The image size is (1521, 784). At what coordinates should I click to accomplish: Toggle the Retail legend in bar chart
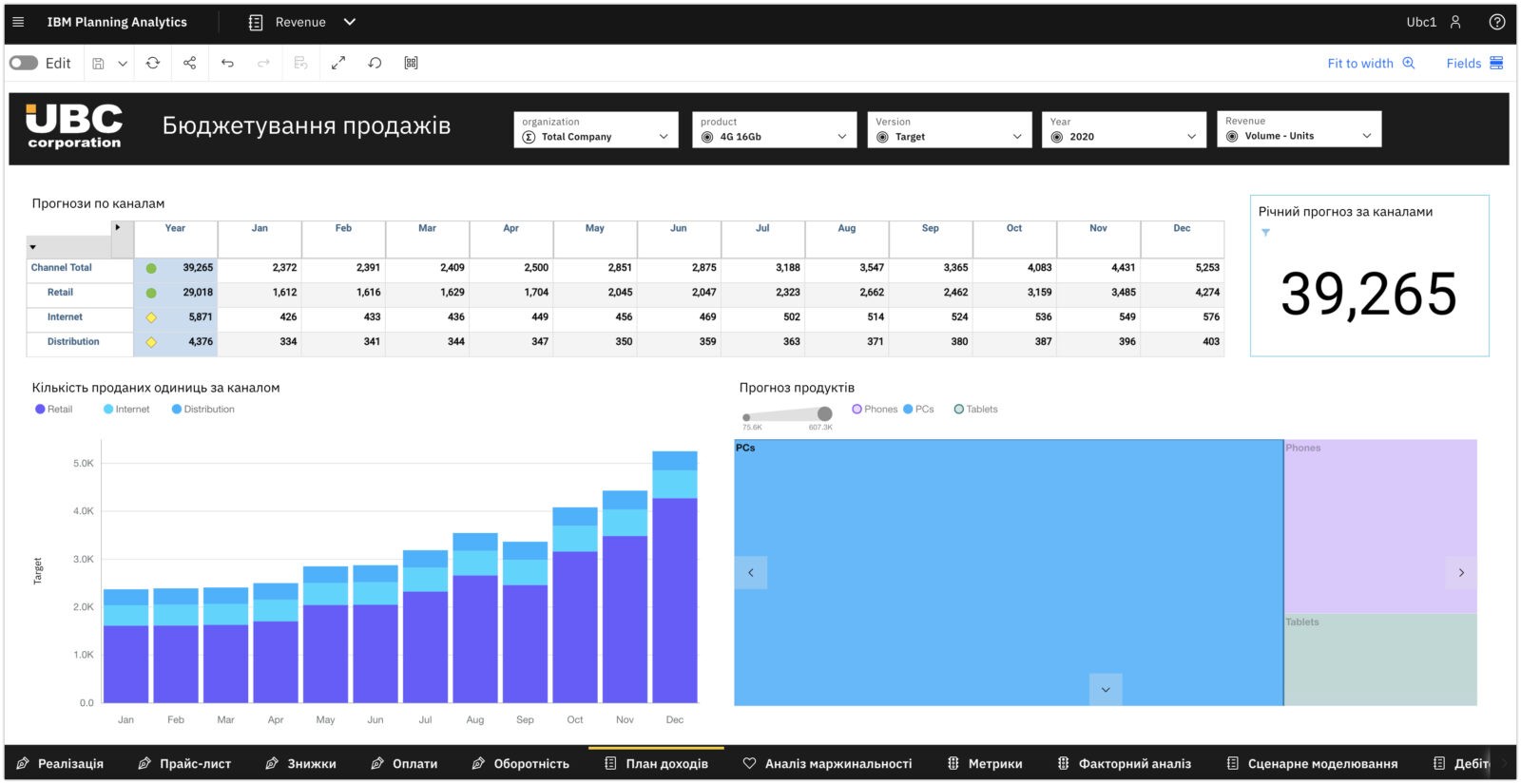[x=54, y=410]
